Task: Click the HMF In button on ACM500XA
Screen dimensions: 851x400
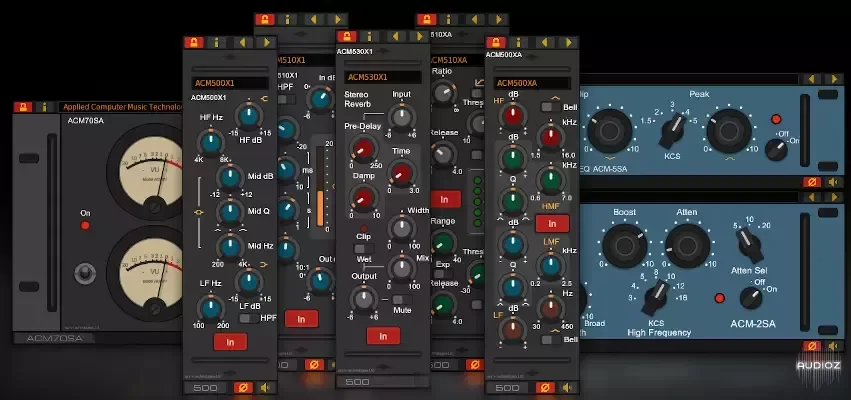Action: [x=552, y=224]
